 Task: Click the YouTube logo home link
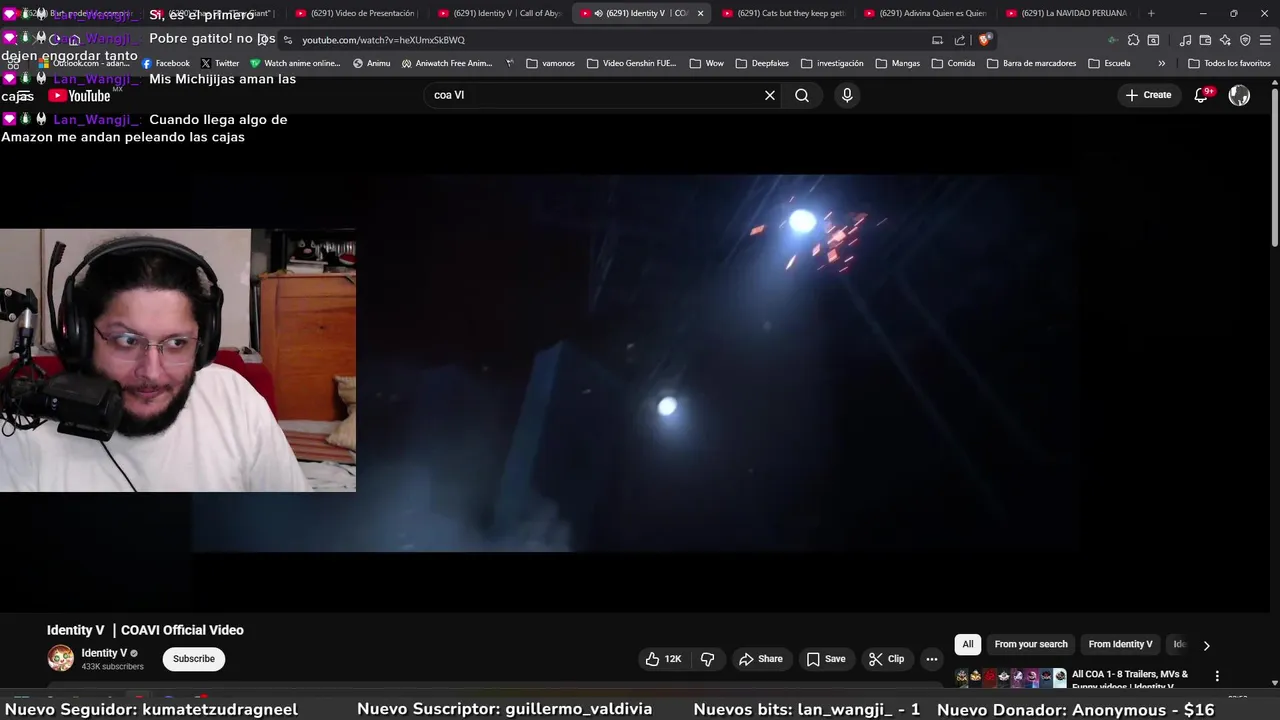[80, 96]
